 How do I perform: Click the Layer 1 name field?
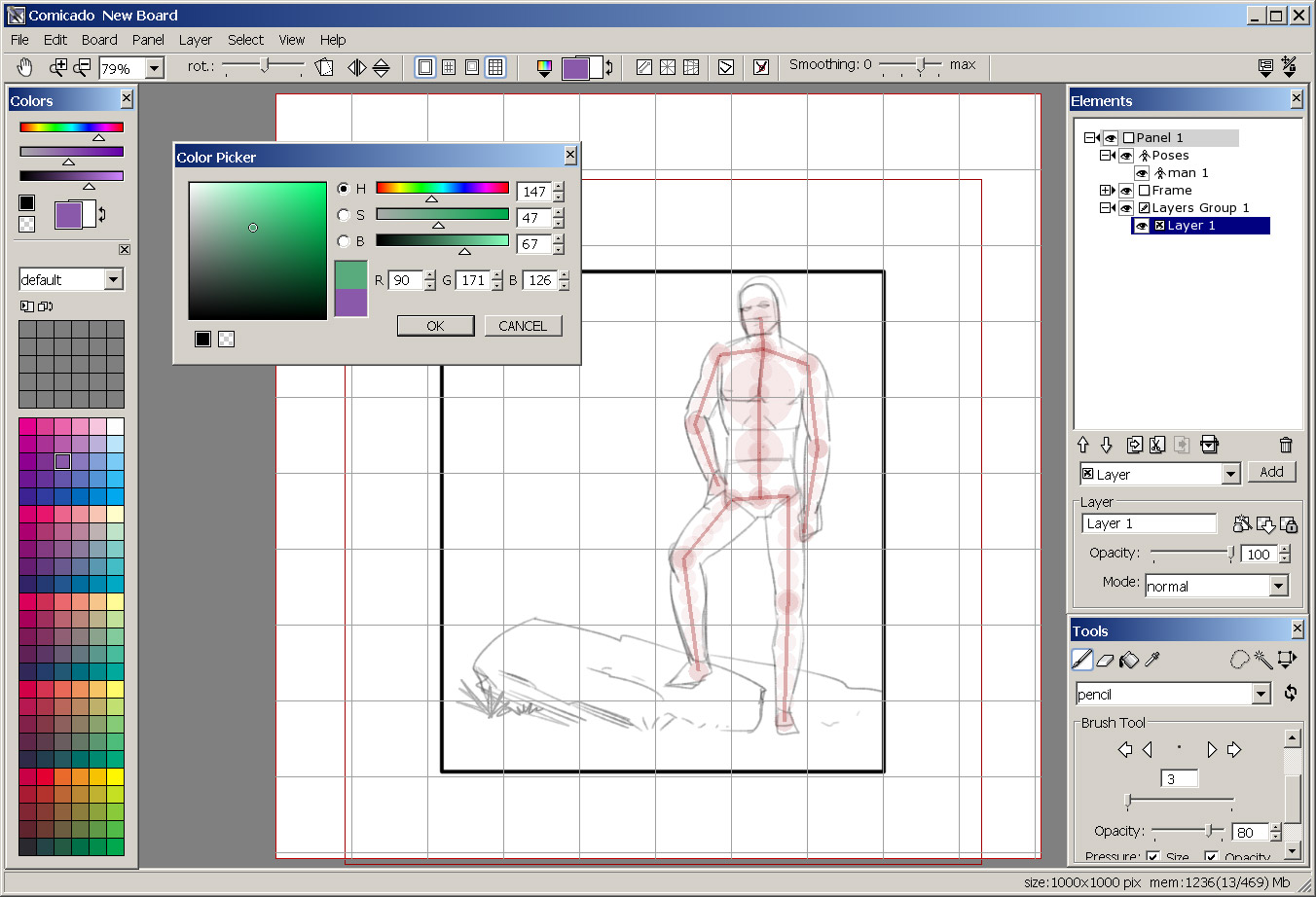point(1149,523)
